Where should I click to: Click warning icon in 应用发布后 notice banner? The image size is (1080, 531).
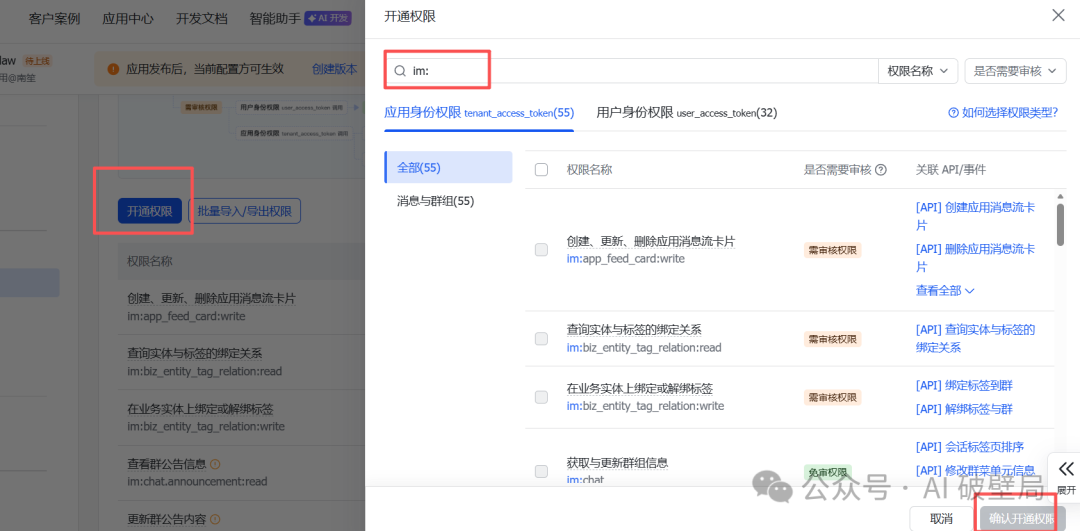[x=113, y=70]
